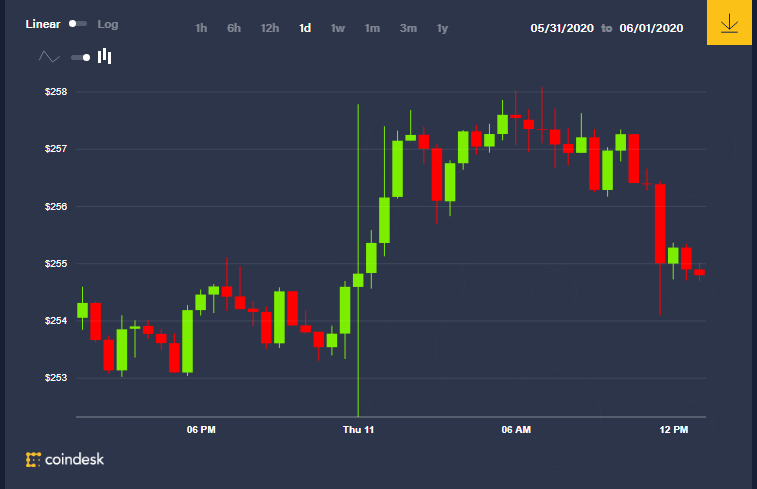Select the 6h time range

[234, 28]
